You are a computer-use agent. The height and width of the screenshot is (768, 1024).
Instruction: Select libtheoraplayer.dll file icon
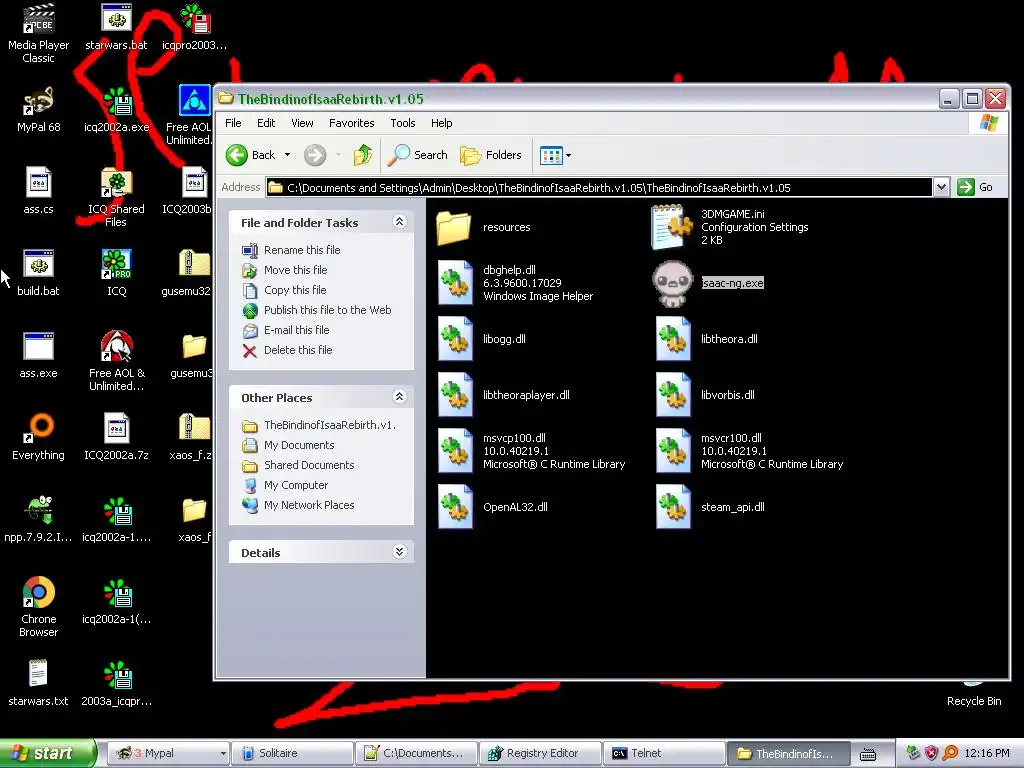click(x=455, y=395)
